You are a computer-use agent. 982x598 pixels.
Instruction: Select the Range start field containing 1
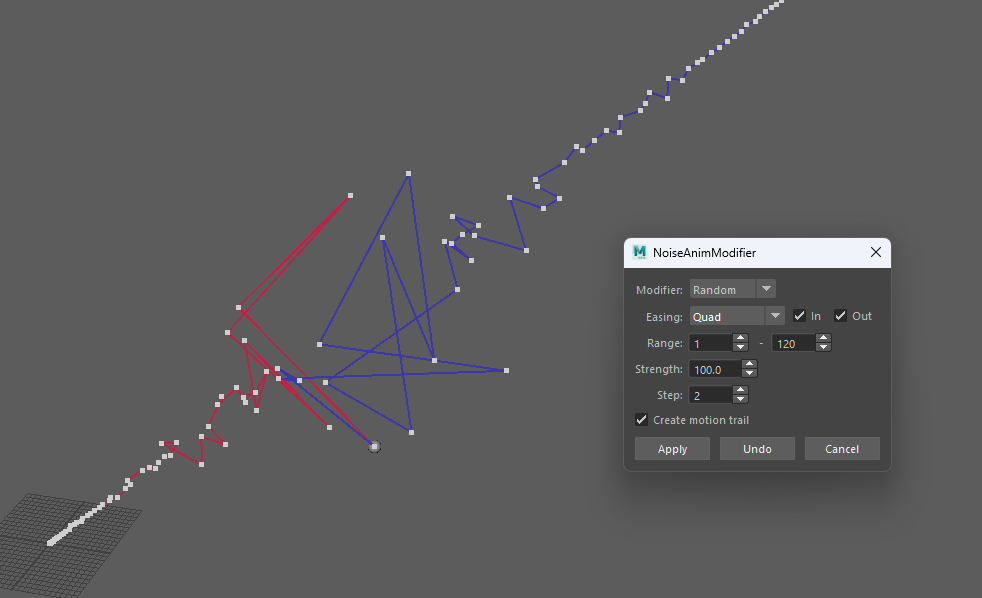(712, 342)
